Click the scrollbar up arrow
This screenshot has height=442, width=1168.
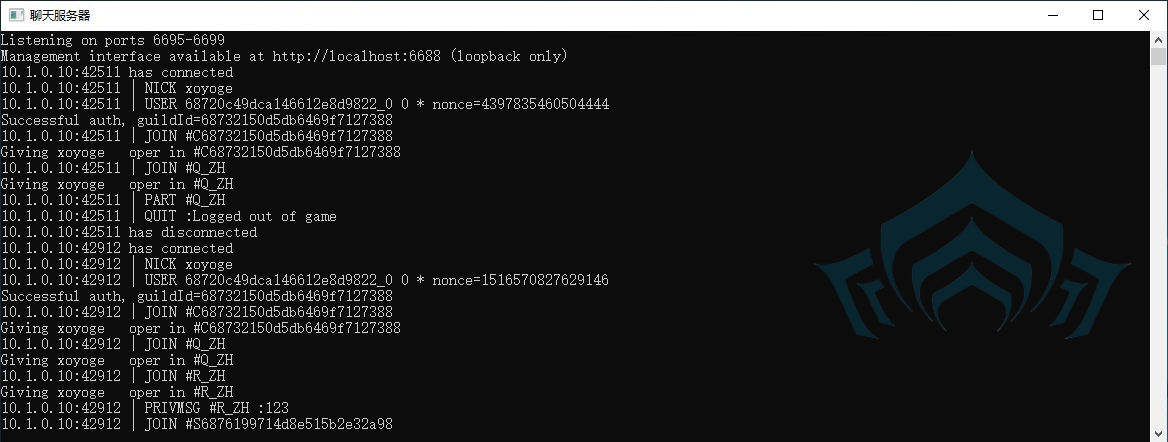pos(1158,40)
